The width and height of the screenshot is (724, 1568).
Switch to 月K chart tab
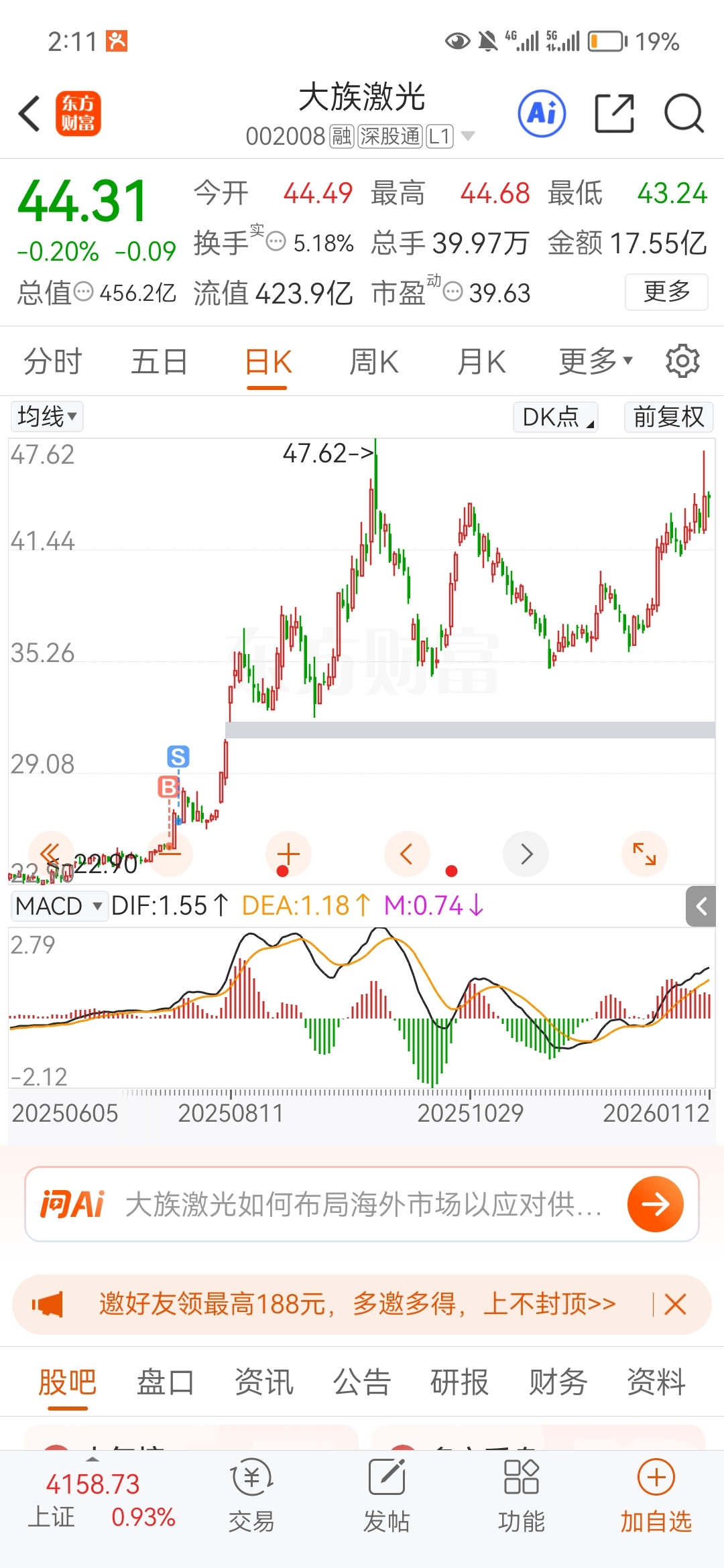tap(481, 362)
